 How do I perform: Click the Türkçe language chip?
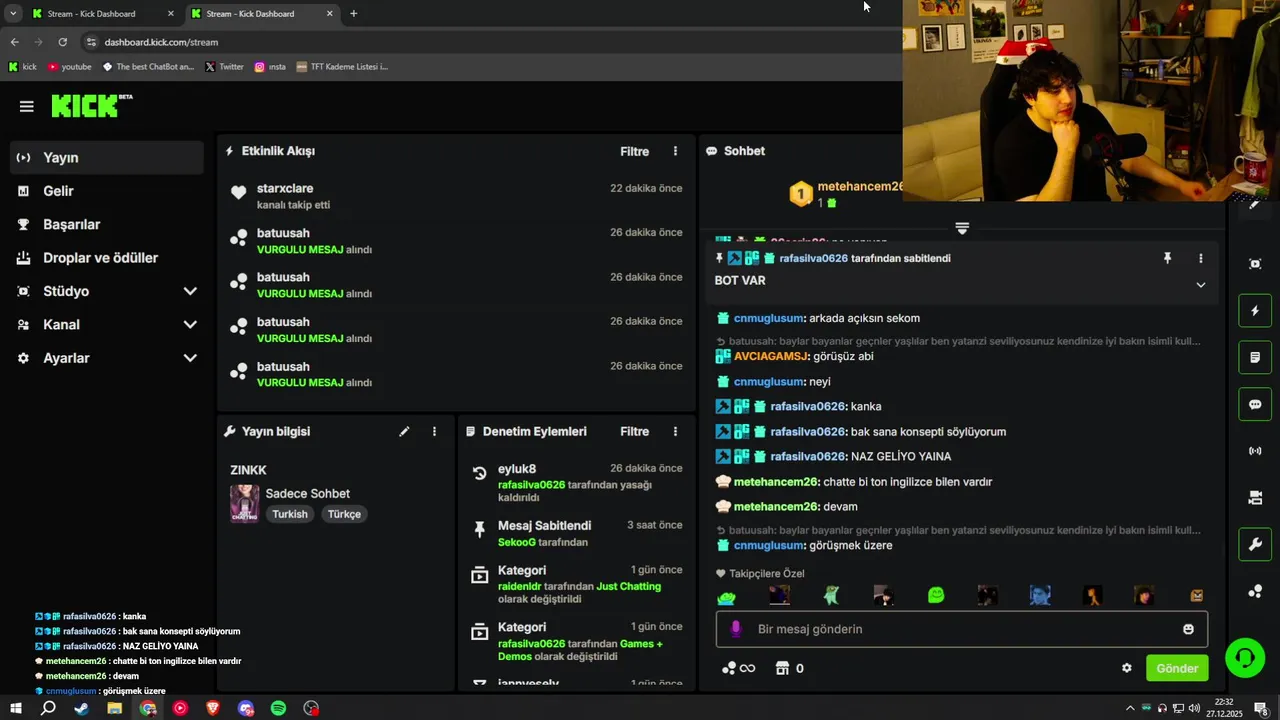(345, 514)
